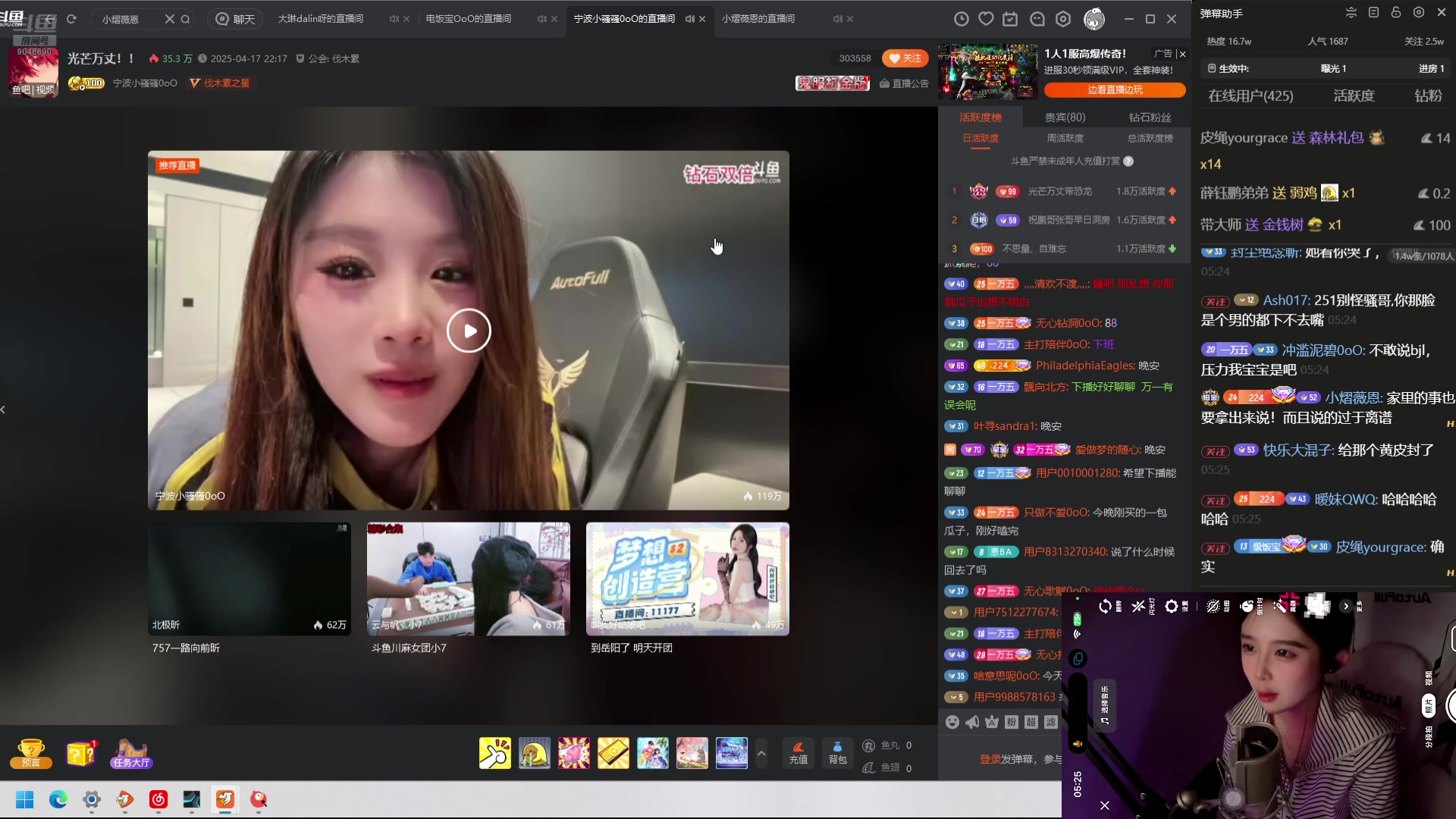Viewport: 1456px width, 819px height.
Task: Click the crown noble icon in chat
Action: [992, 722]
